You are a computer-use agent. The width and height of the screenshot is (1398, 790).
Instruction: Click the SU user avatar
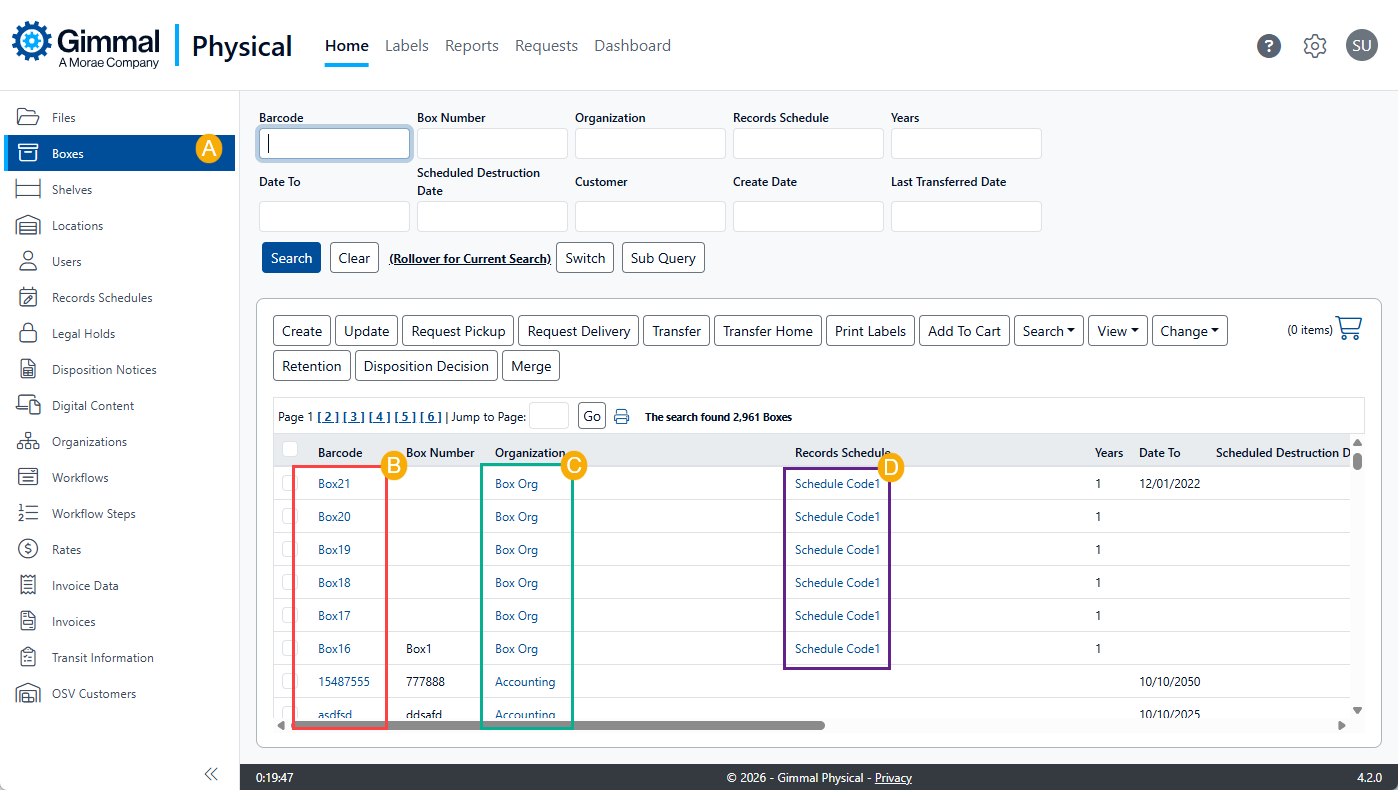[1361, 46]
